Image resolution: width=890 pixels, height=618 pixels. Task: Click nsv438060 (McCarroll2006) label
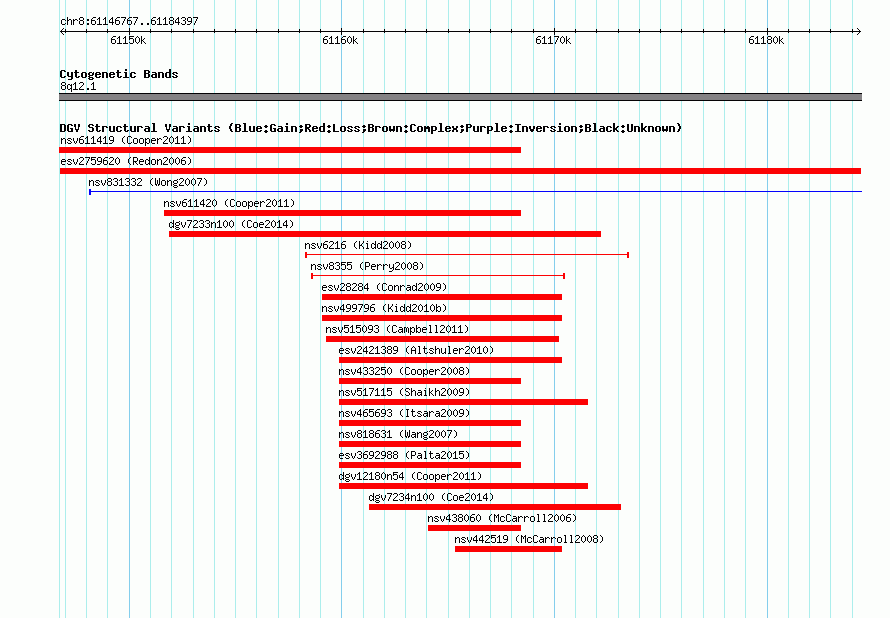click(x=502, y=518)
